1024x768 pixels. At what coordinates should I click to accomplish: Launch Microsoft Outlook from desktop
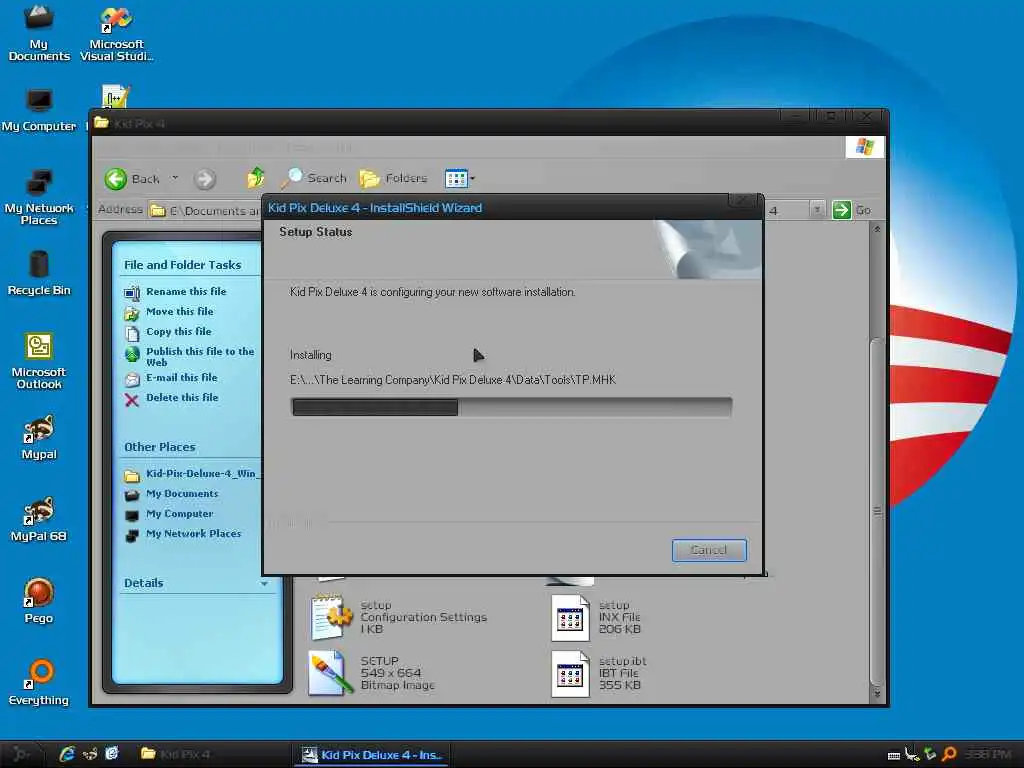click(39, 360)
